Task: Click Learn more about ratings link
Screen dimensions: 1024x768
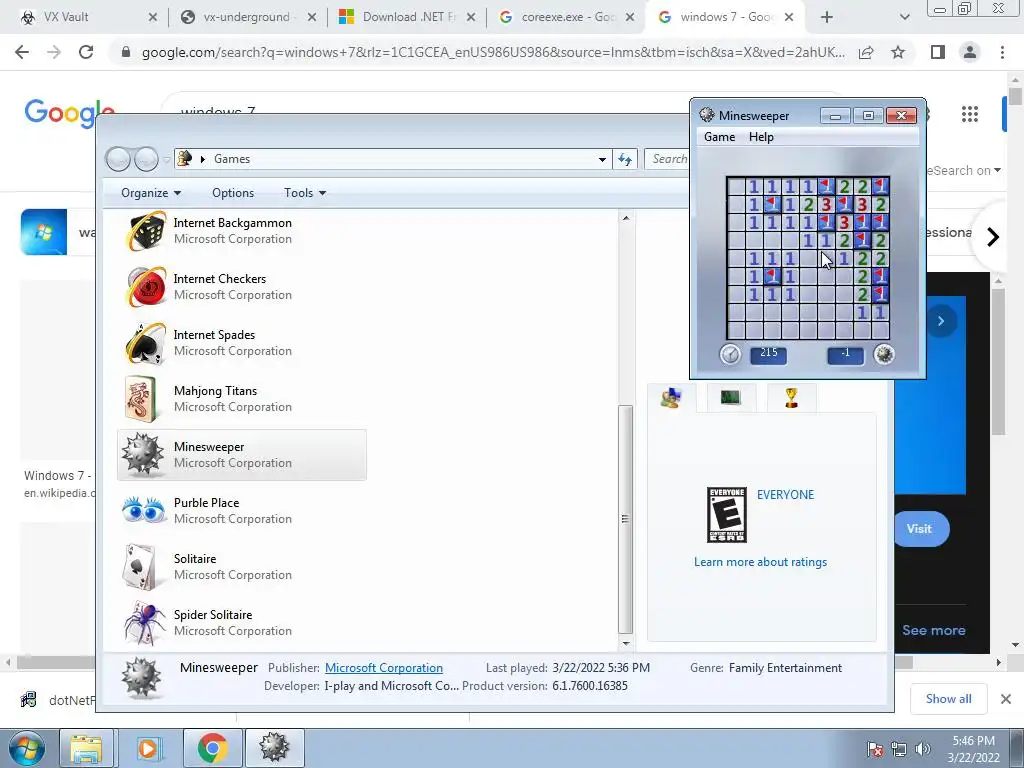Action: point(760,562)
